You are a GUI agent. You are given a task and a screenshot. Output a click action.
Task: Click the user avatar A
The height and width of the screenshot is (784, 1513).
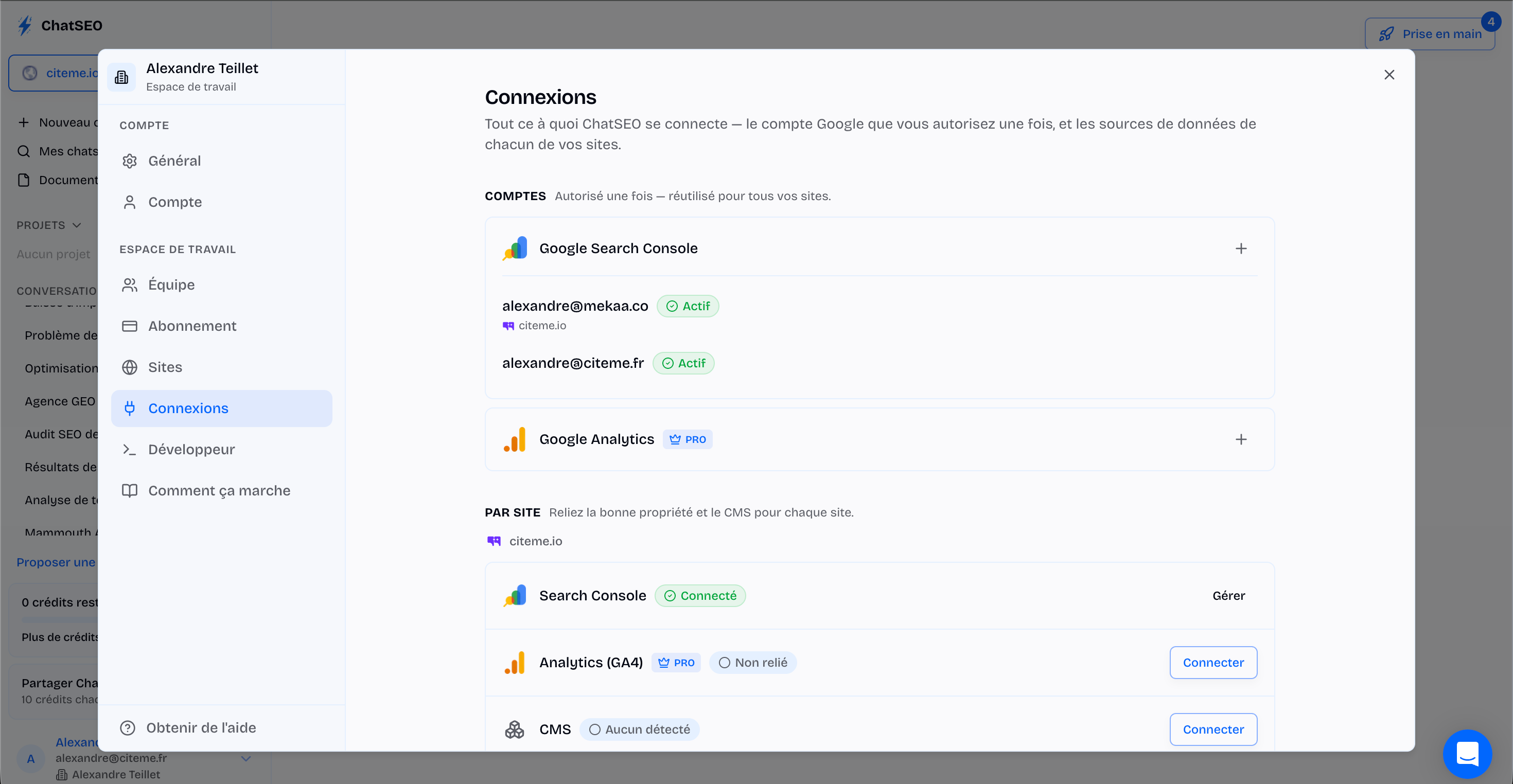[x=30, y=759]
